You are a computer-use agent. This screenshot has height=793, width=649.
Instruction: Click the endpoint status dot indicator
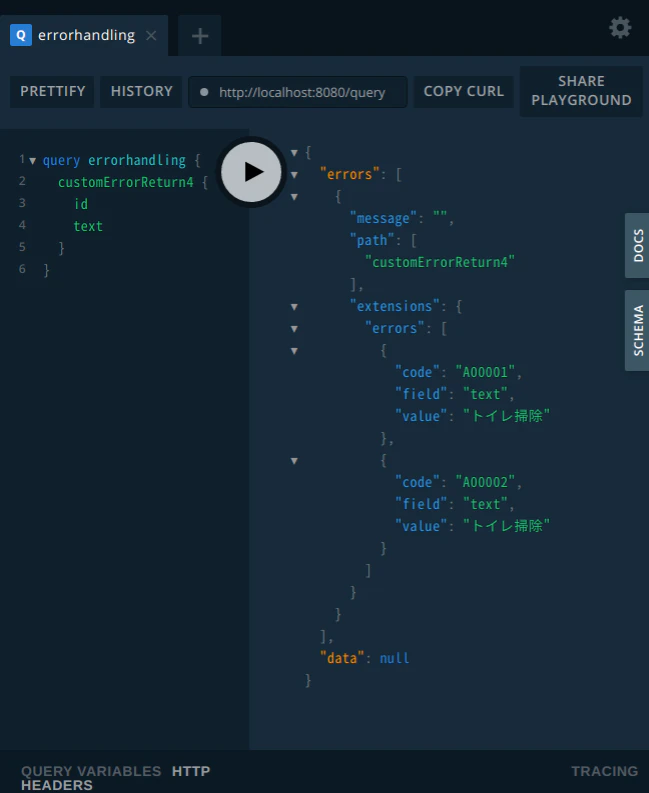204,92
